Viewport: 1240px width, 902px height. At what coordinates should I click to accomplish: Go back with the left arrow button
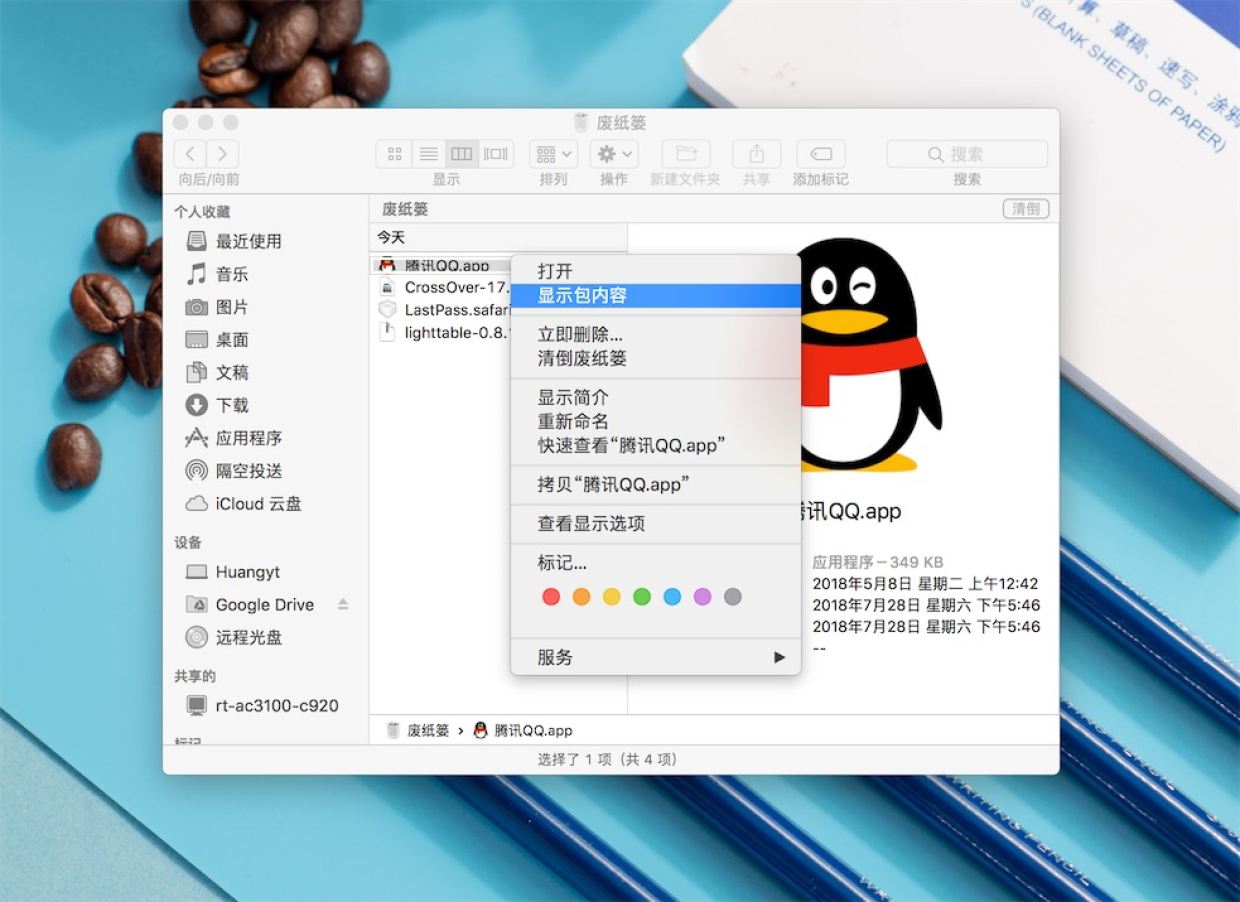coord(190,154)
